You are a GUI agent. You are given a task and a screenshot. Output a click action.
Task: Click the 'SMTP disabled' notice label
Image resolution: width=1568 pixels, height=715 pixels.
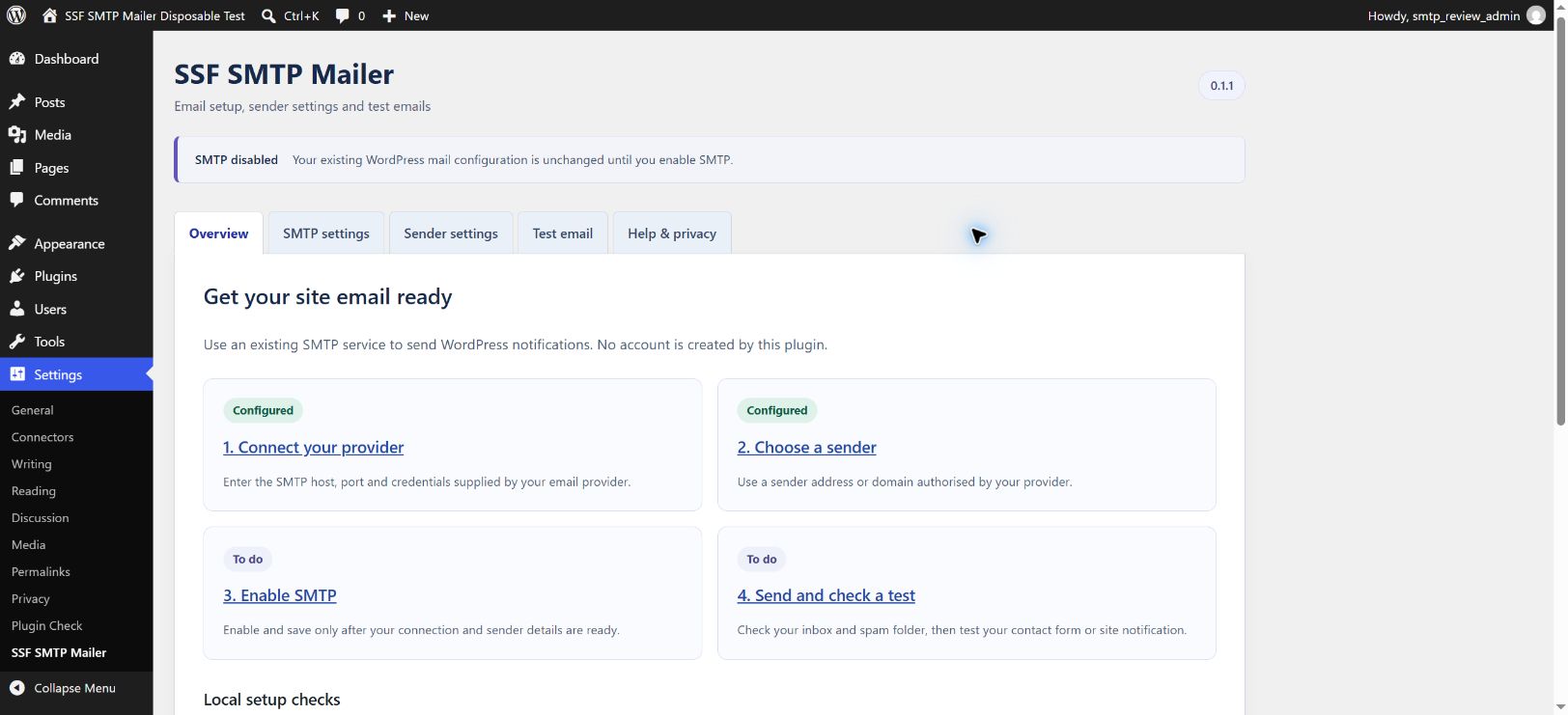237,160
